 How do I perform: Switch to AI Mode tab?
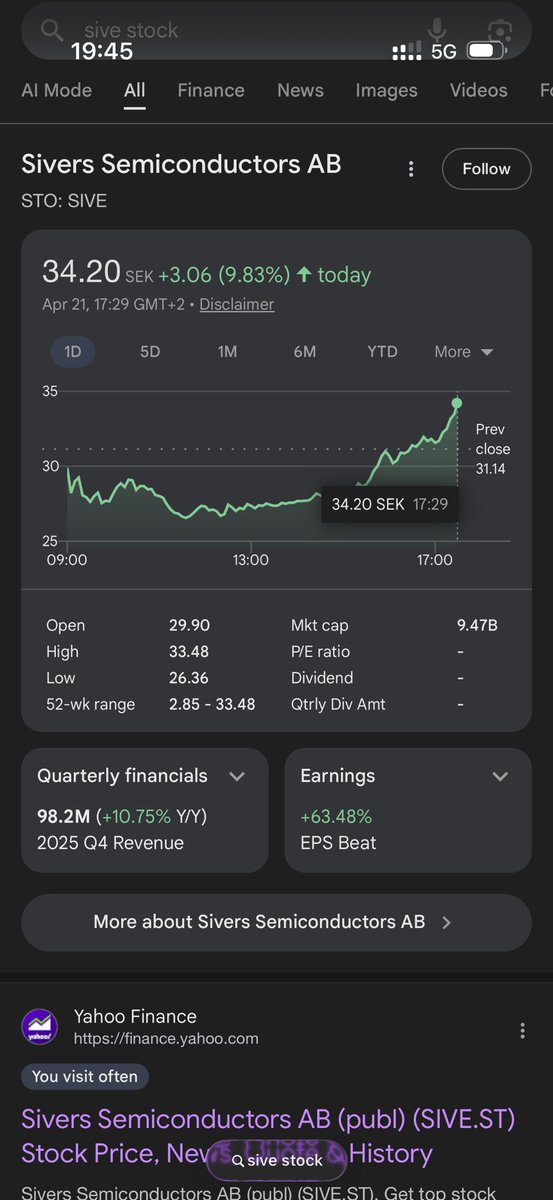click(57, 90)
